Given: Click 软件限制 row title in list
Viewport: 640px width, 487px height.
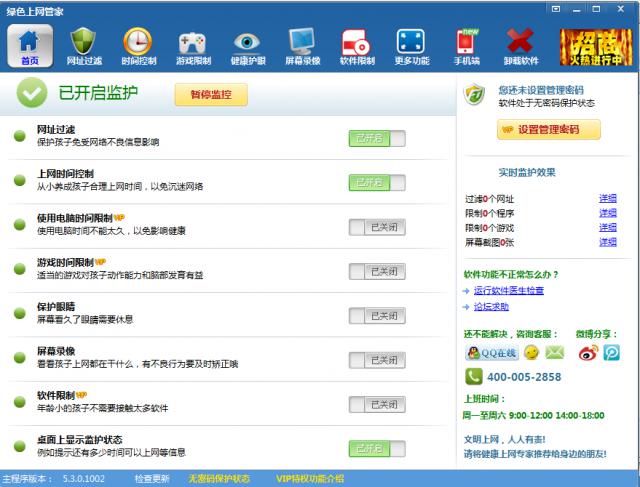Looking at the screenshot, I should [x=56, y=396].
